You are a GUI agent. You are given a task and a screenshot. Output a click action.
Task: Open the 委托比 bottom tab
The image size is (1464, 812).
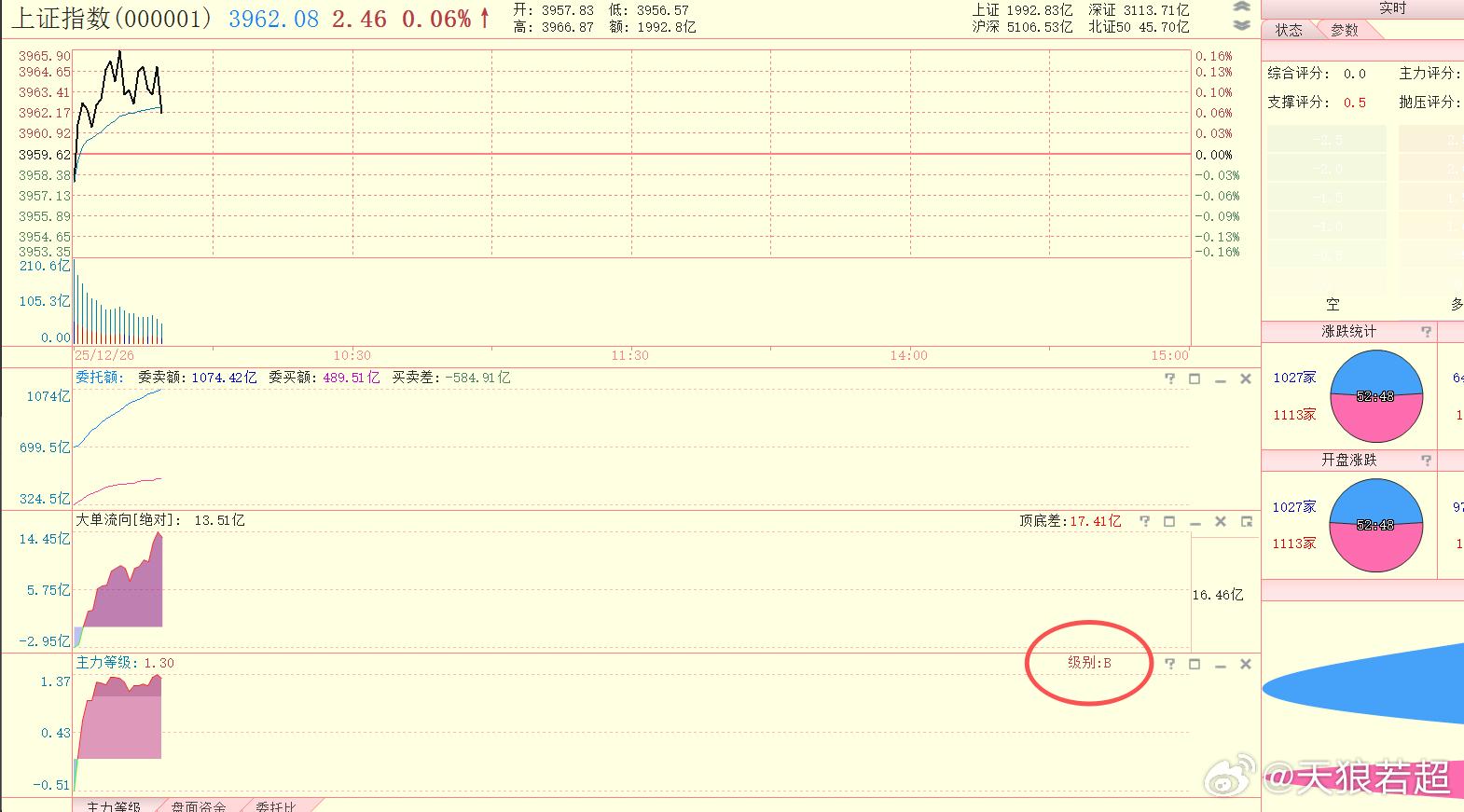point(275,805)
